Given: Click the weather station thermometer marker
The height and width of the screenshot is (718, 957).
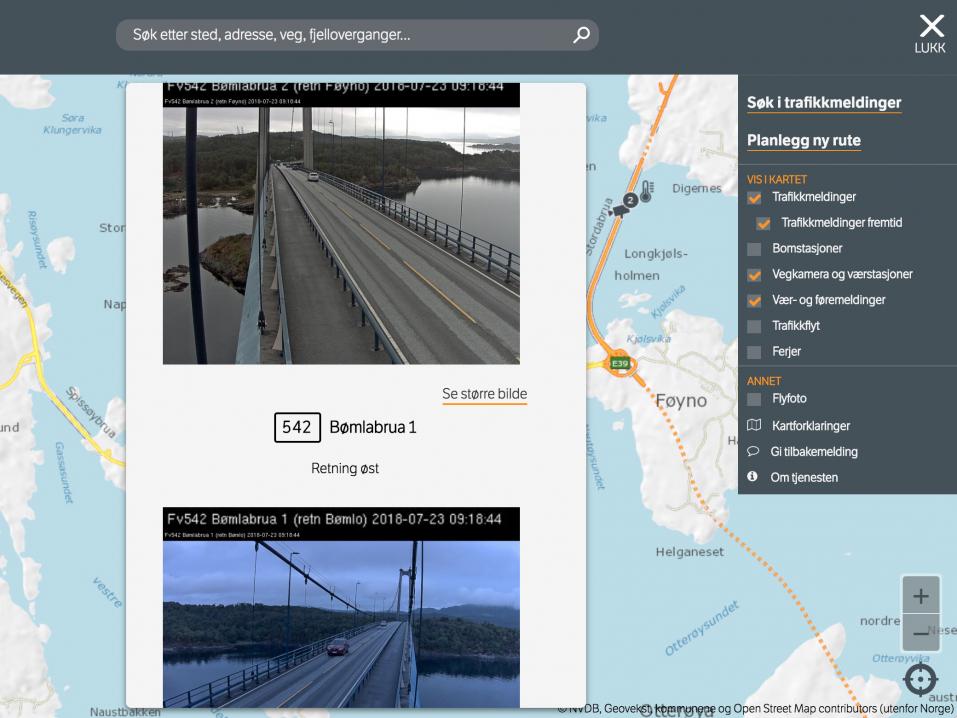Looking at the screenshot, I should pos(647,190).
